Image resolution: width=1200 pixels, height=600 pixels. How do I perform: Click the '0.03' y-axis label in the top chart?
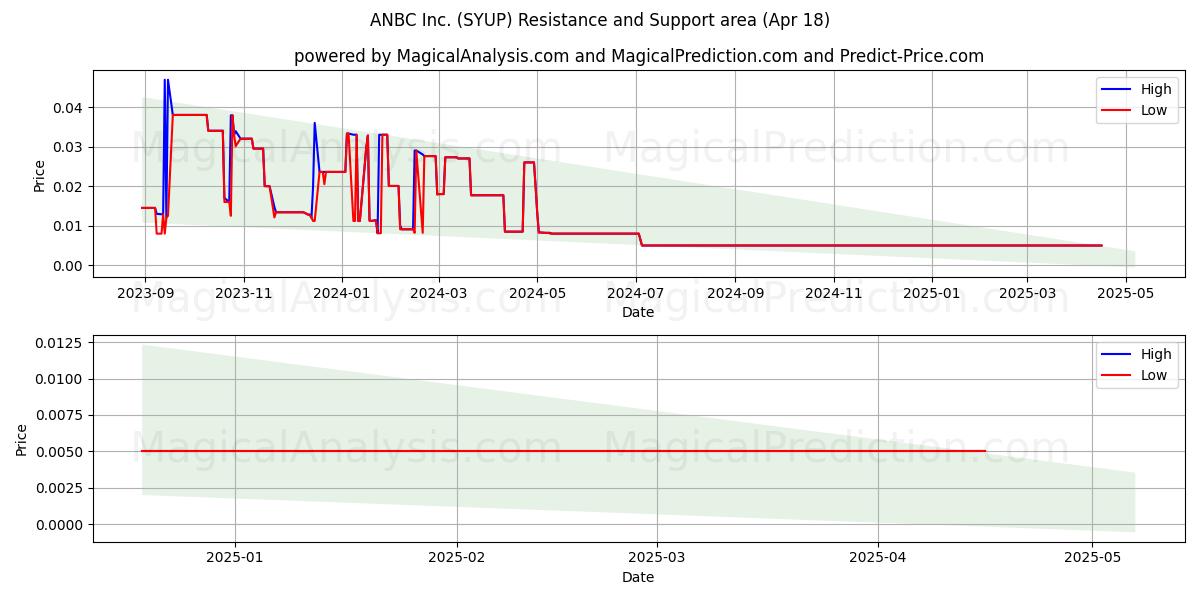[x=68, y=147]
